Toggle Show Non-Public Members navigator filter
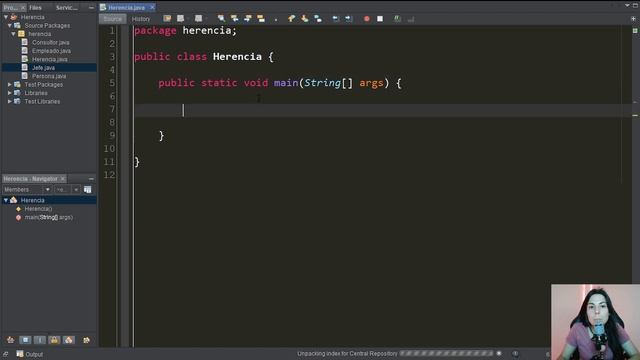Viewport: 640px width, 360px height. click(54, 340)
